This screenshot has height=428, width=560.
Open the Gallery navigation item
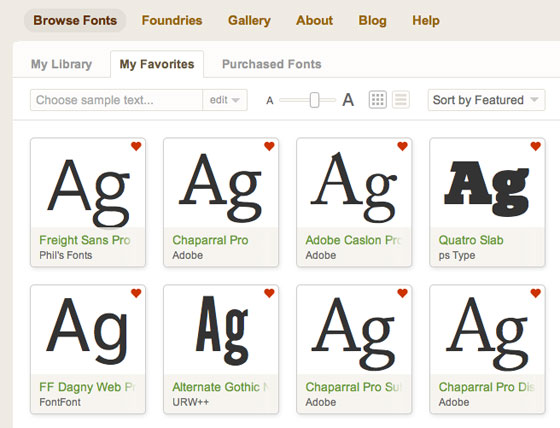pyautogui.click(x=249, y=20)
